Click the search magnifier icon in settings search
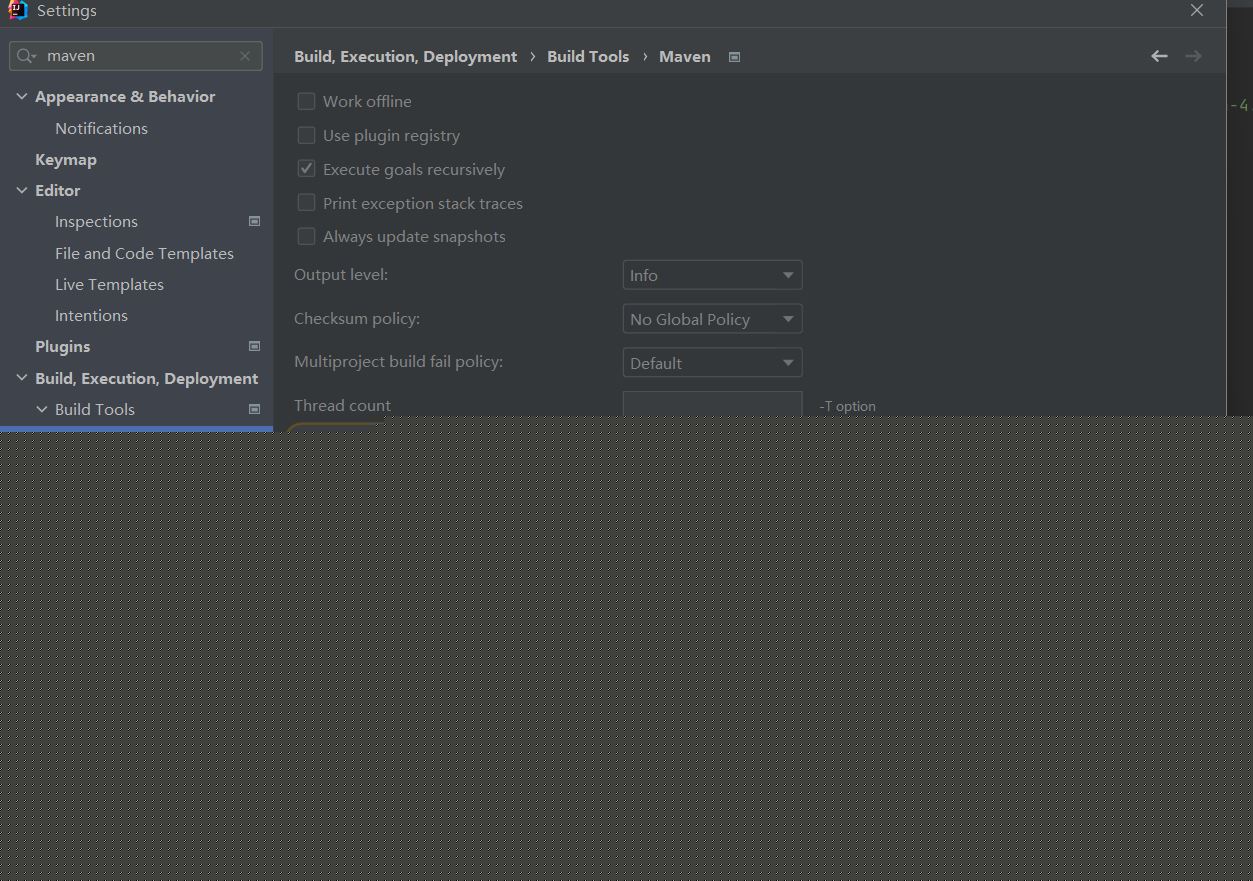The width and height of the screenshot is (1253, 881). click(26, 56)
